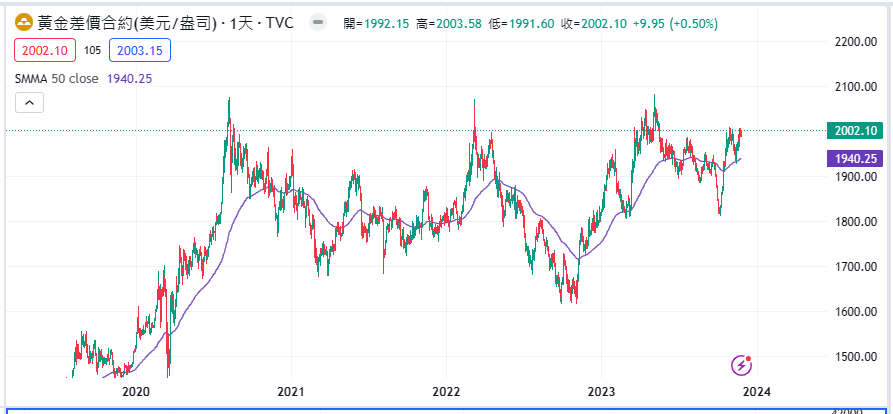Click the purple lightning flash icon

pyautogui.click(x=742, y=364)
